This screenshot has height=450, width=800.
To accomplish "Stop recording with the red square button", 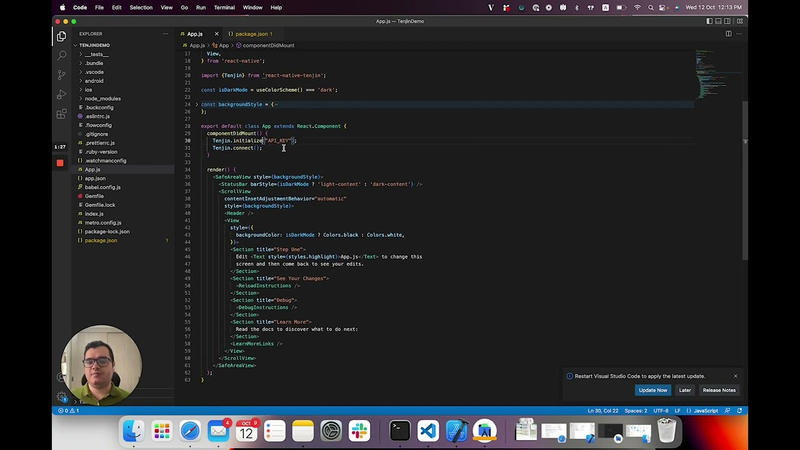I will [60, 163].
